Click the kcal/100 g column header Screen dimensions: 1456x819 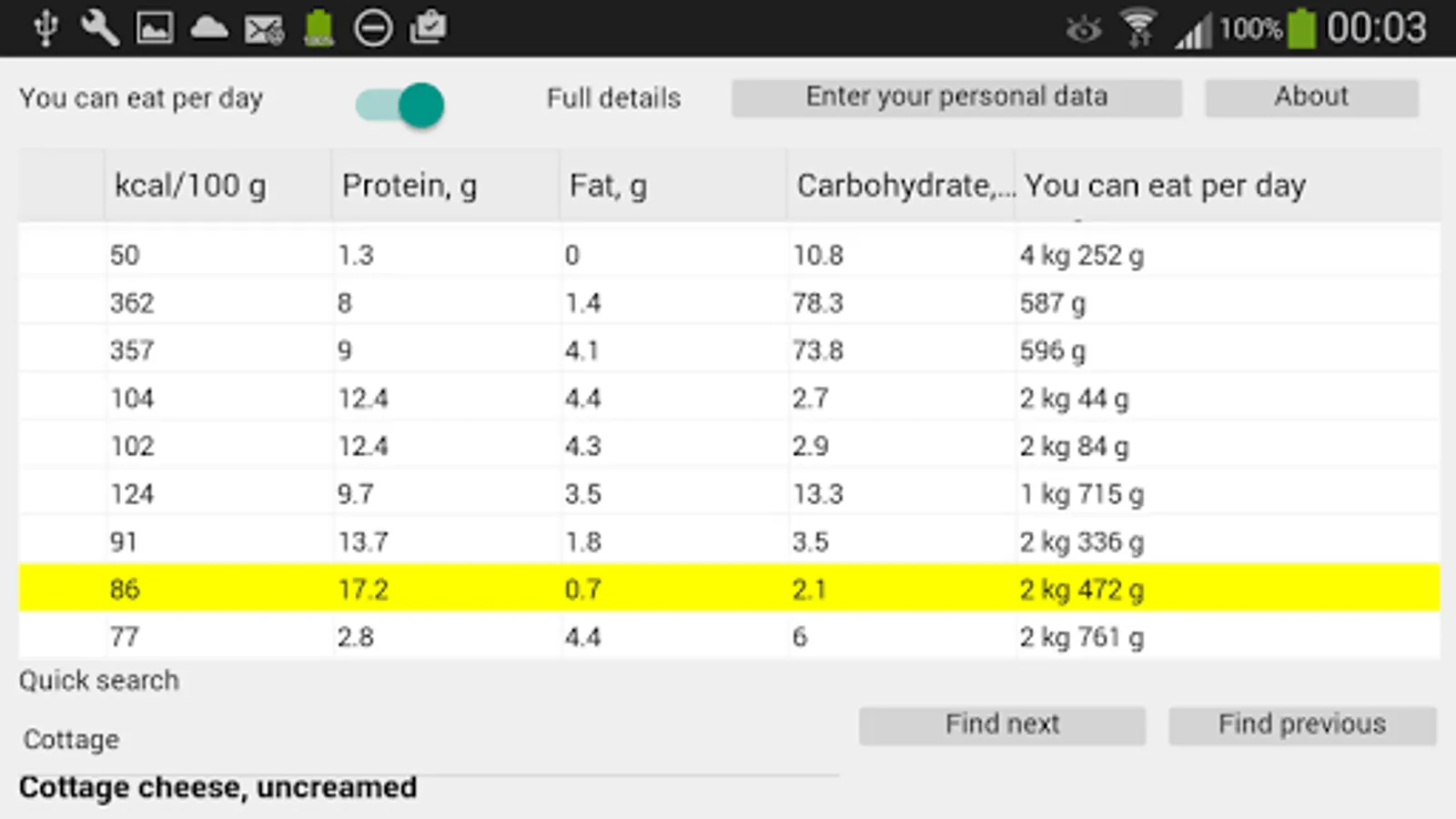tap(191, 186)
